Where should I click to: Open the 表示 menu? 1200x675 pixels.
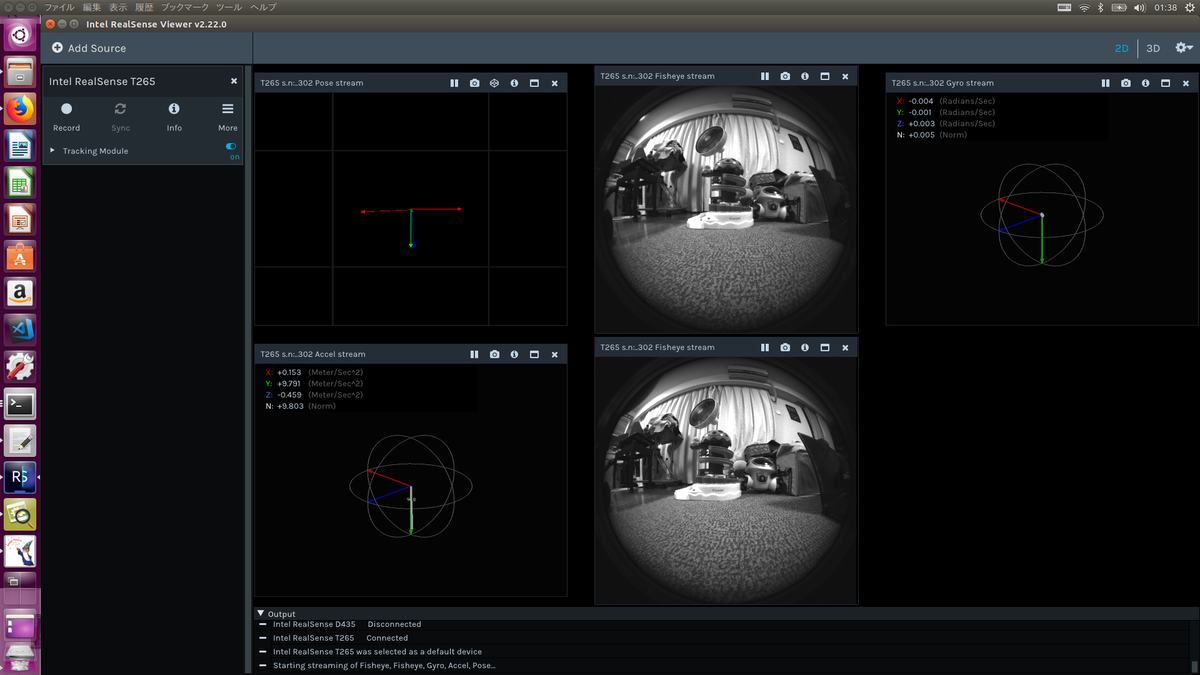118,7
